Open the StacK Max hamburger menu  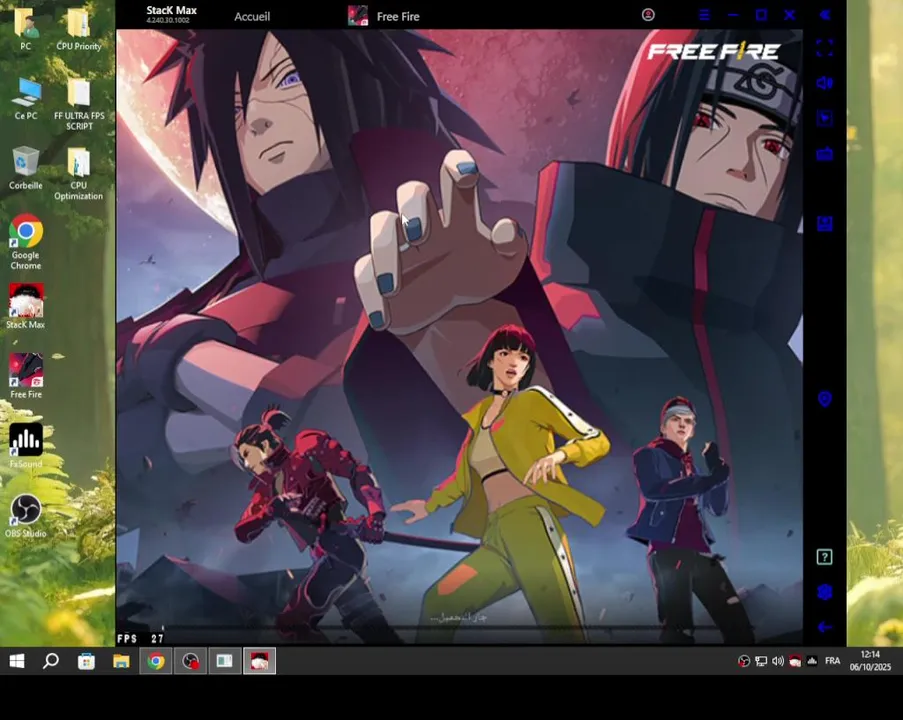click(x=704, y=15)
